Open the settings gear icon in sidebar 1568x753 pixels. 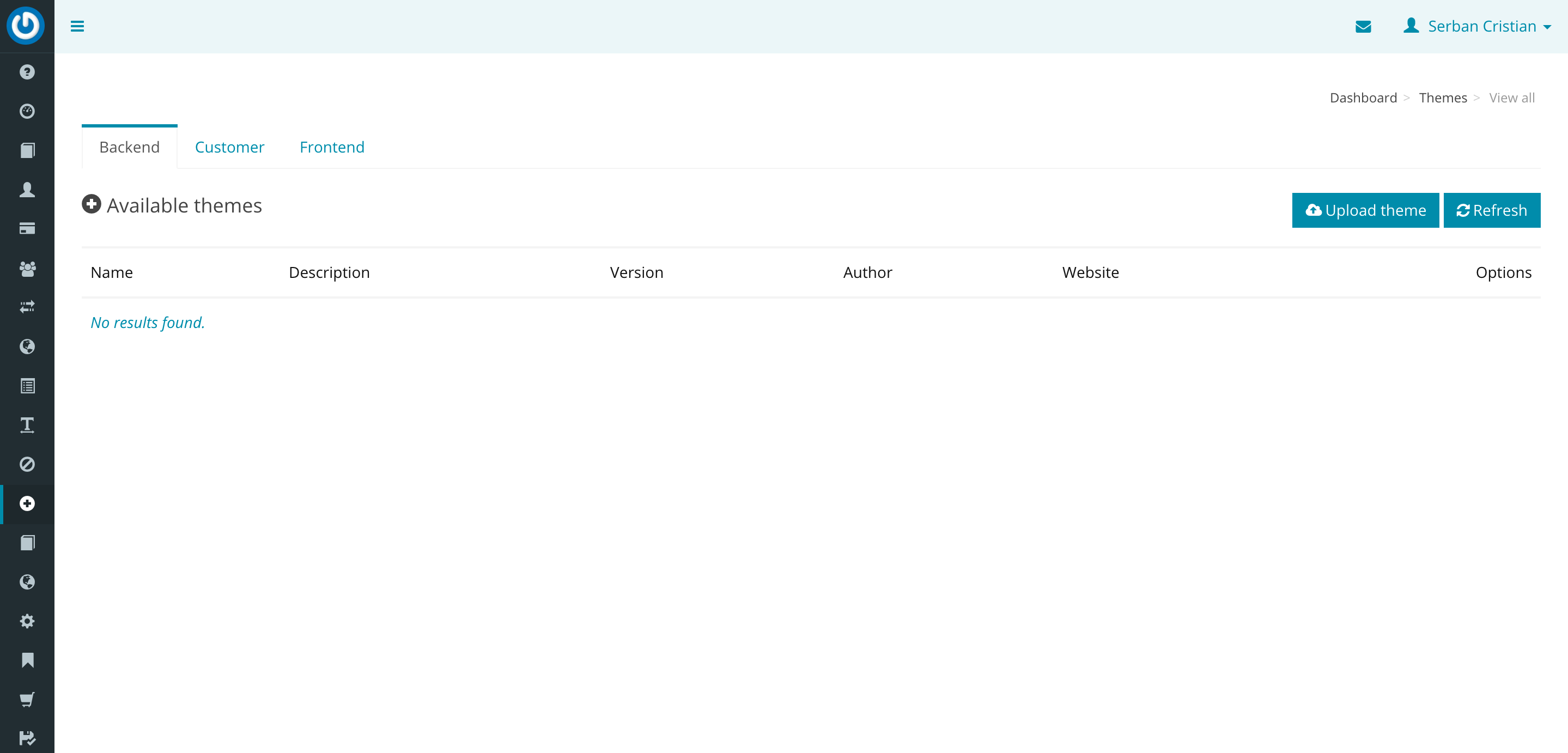27,621
